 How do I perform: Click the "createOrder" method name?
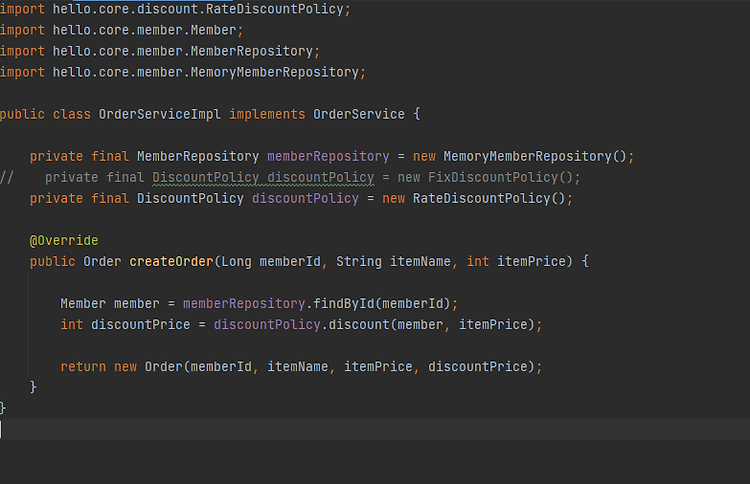coord(171,262)
